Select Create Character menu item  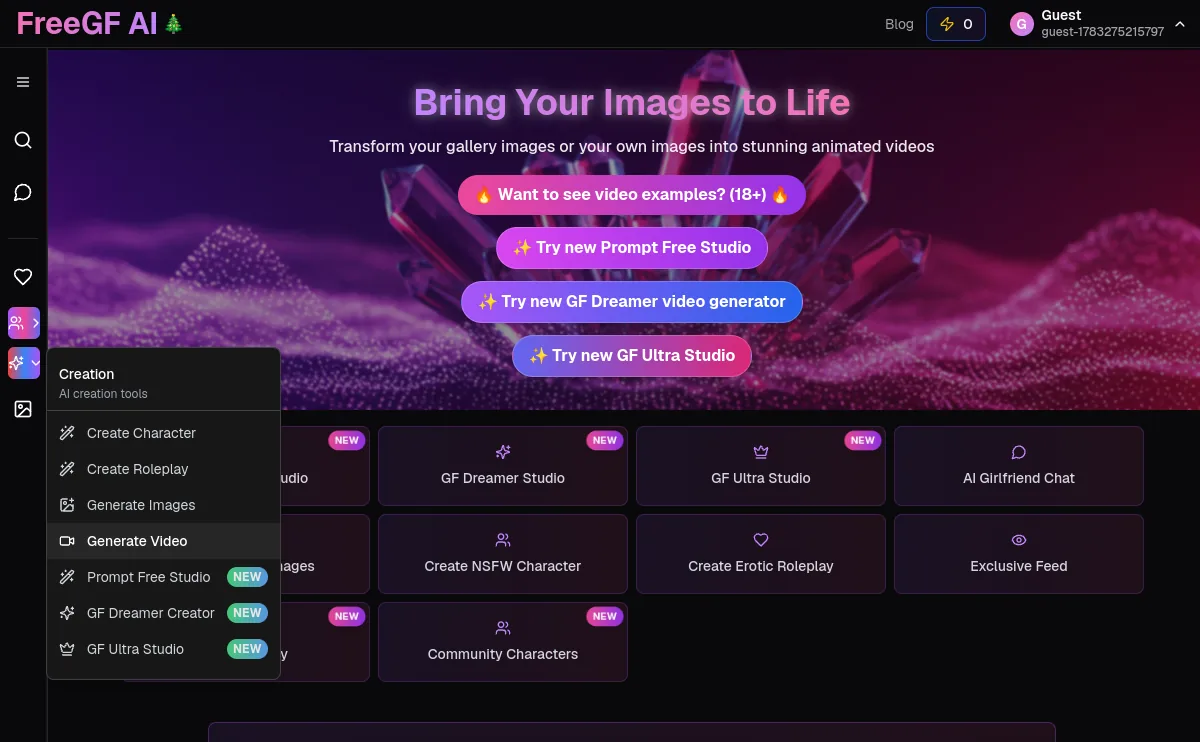[163, 433]
